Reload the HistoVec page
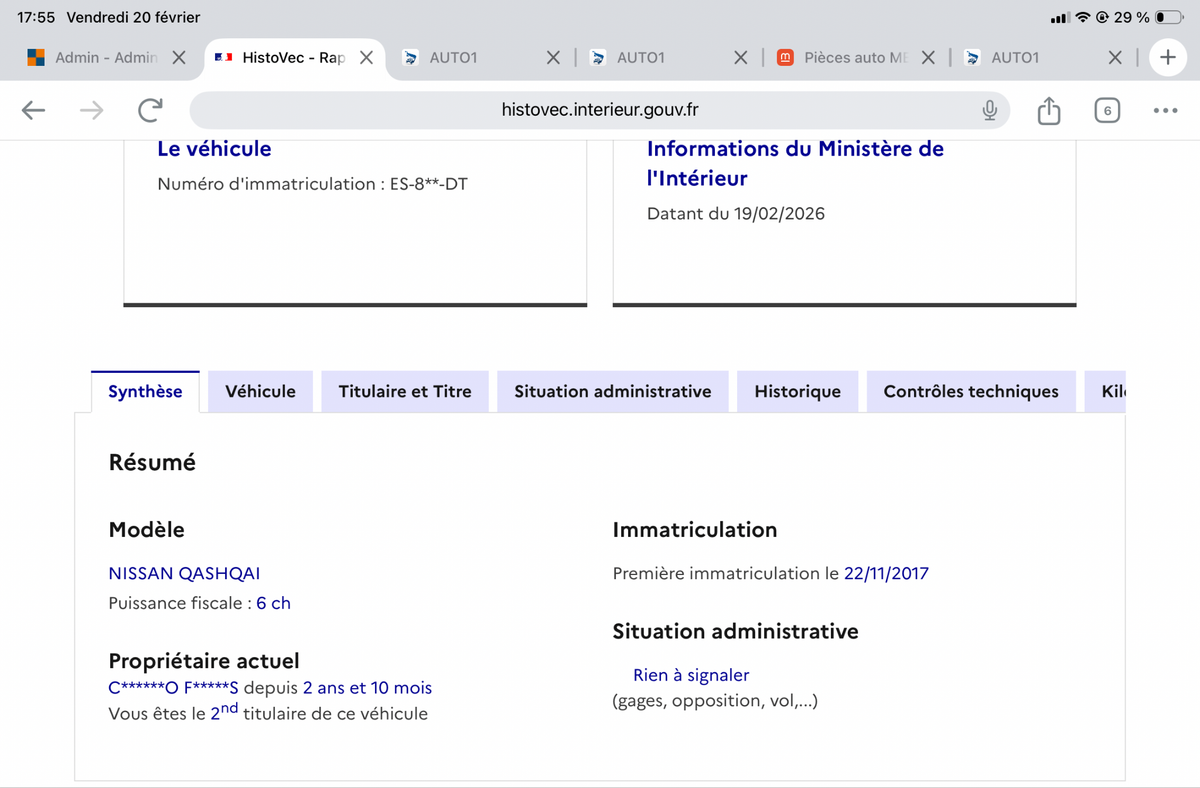 coord(151,110)
